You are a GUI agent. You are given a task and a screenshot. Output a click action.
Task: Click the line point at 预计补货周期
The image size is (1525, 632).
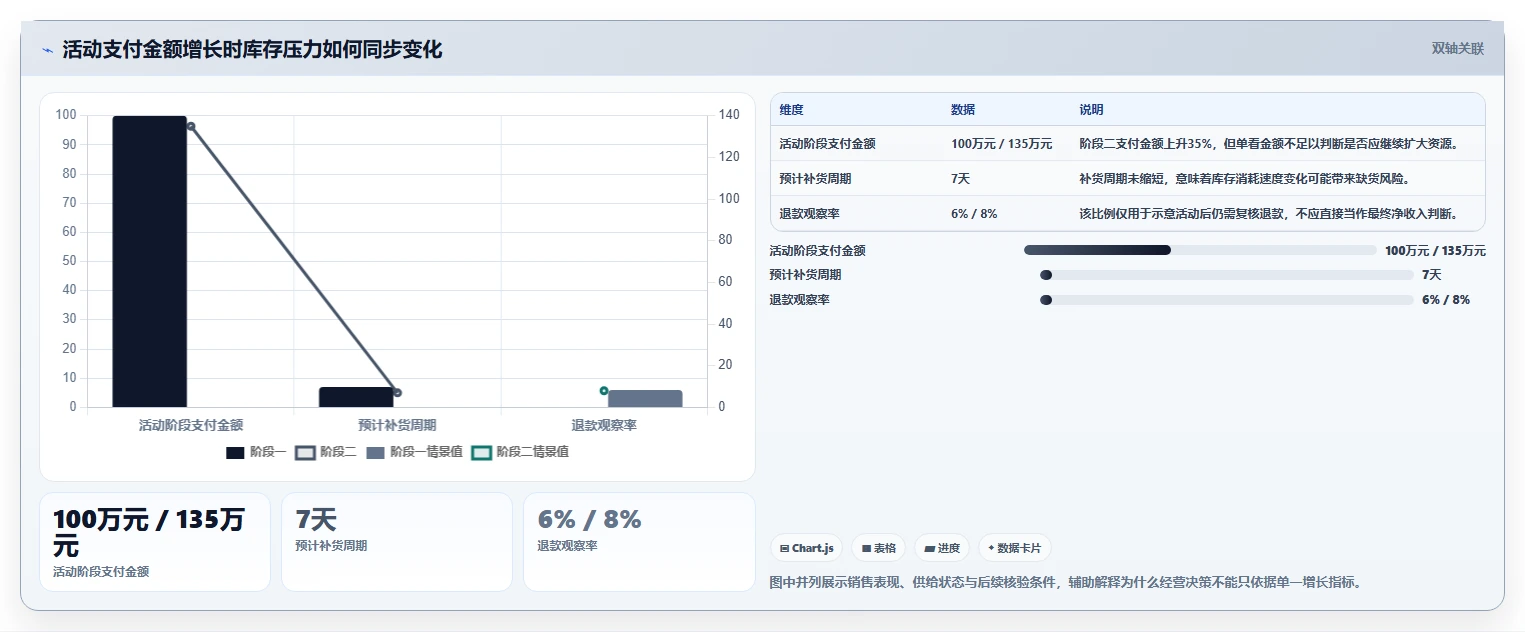pos(397,393)
